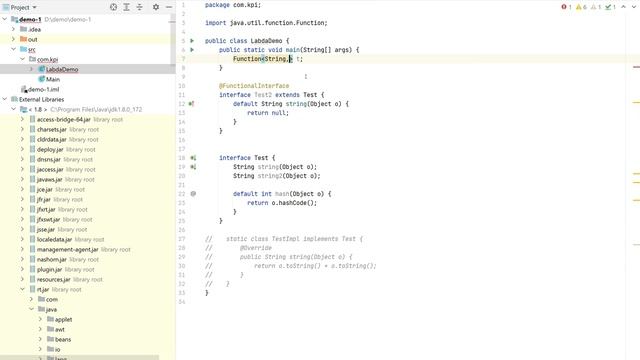
Task: Expand the com folder in rt.jar
Action: tap(31, 299)
